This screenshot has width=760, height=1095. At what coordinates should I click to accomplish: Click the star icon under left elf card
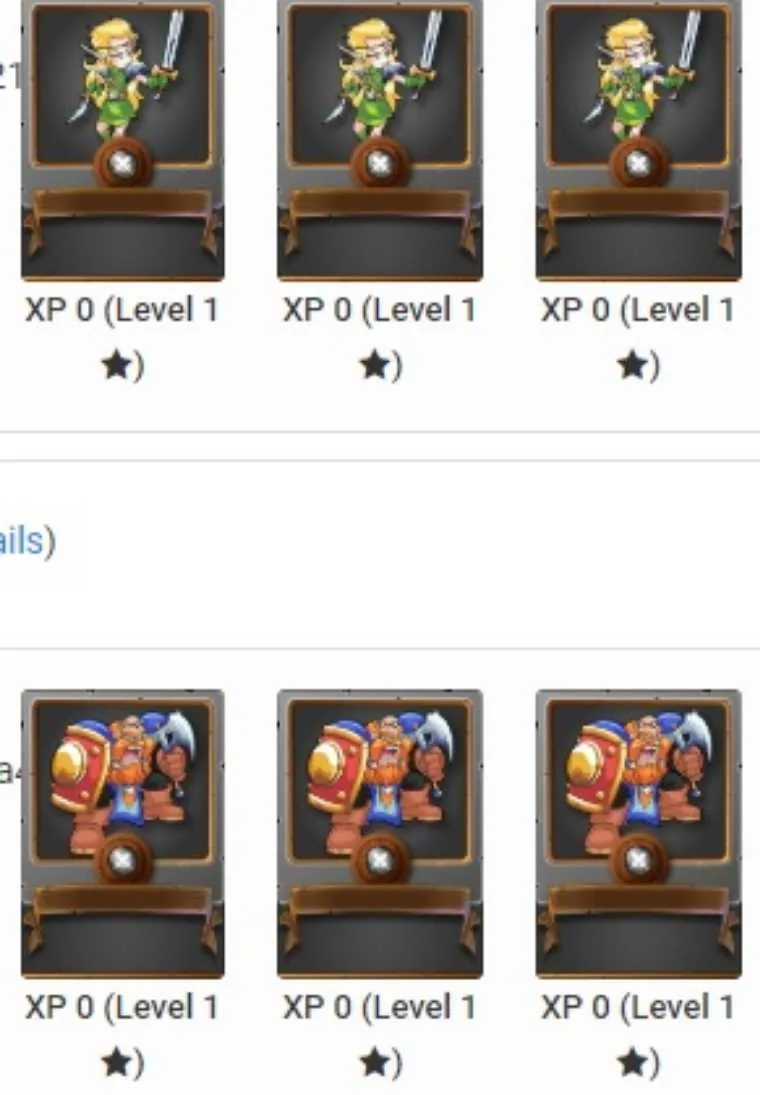point(117,365)
